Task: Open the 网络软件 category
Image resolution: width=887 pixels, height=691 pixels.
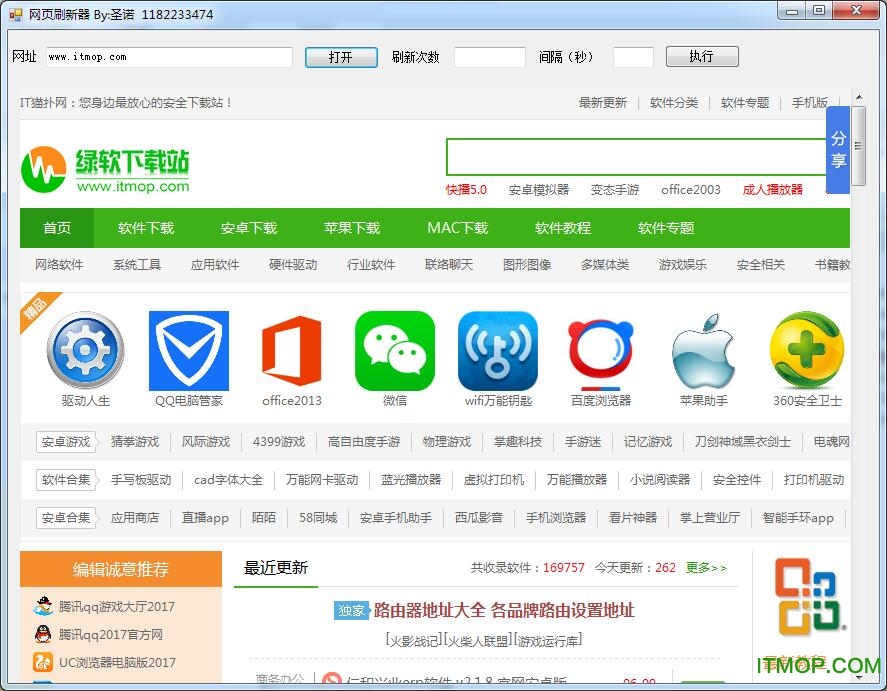Action: click(x=59, y=265)
